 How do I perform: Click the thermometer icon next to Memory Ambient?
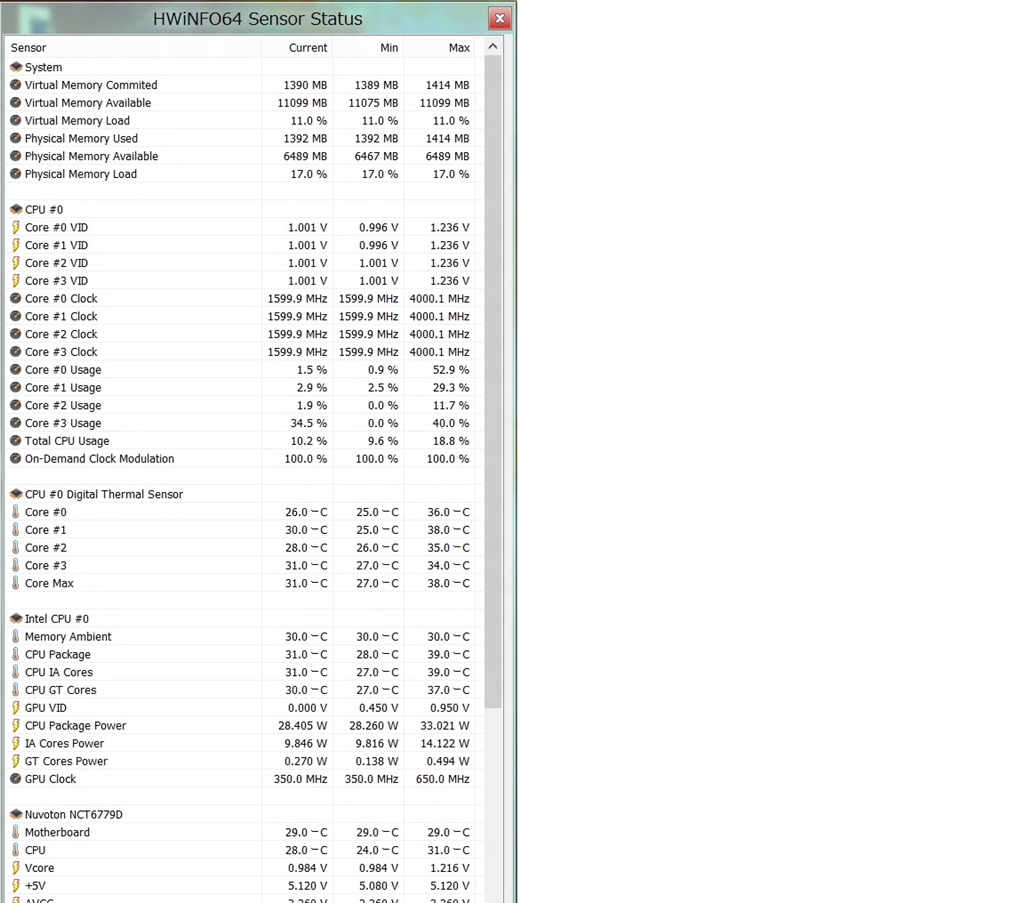coord(16,637)
